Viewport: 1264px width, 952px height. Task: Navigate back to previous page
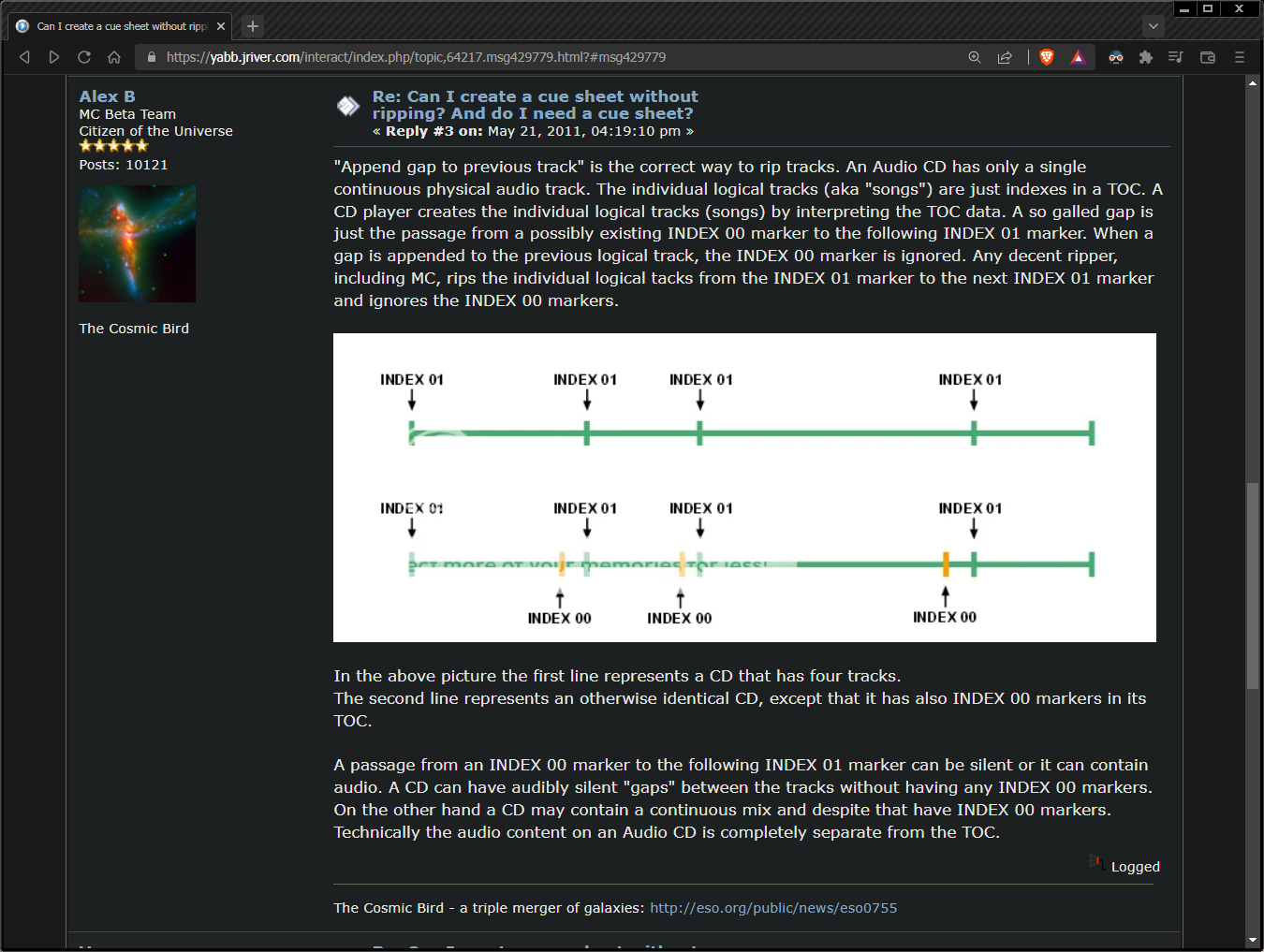25,57
